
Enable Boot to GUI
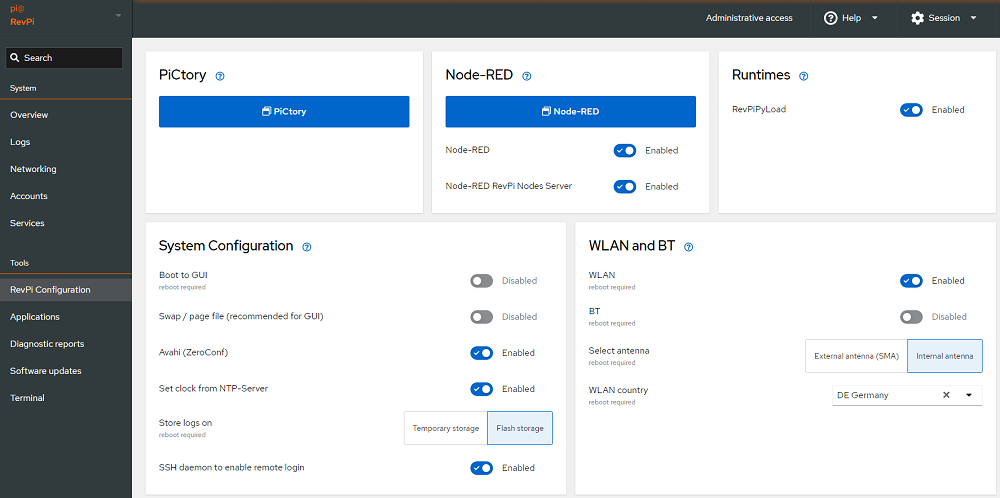tap(482, 281)
